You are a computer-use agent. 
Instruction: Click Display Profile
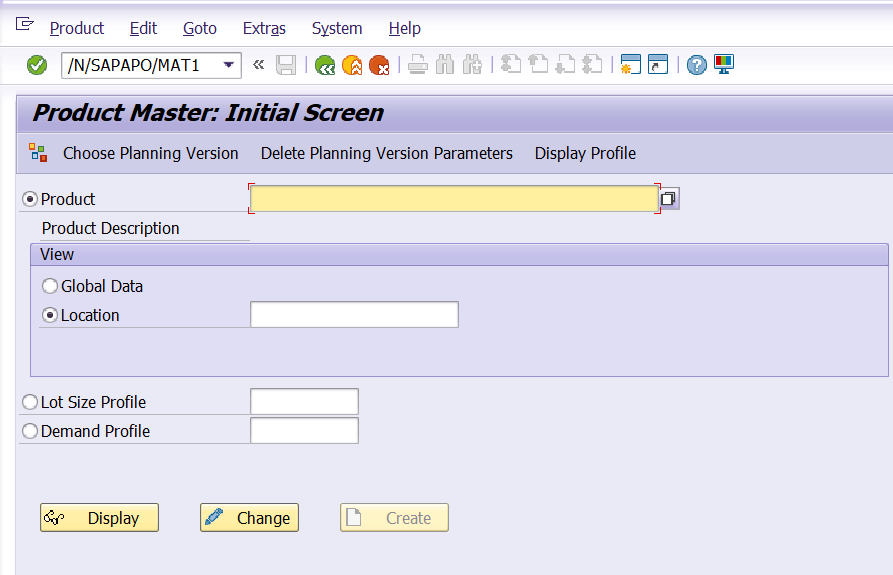click(x=585, y=153)
